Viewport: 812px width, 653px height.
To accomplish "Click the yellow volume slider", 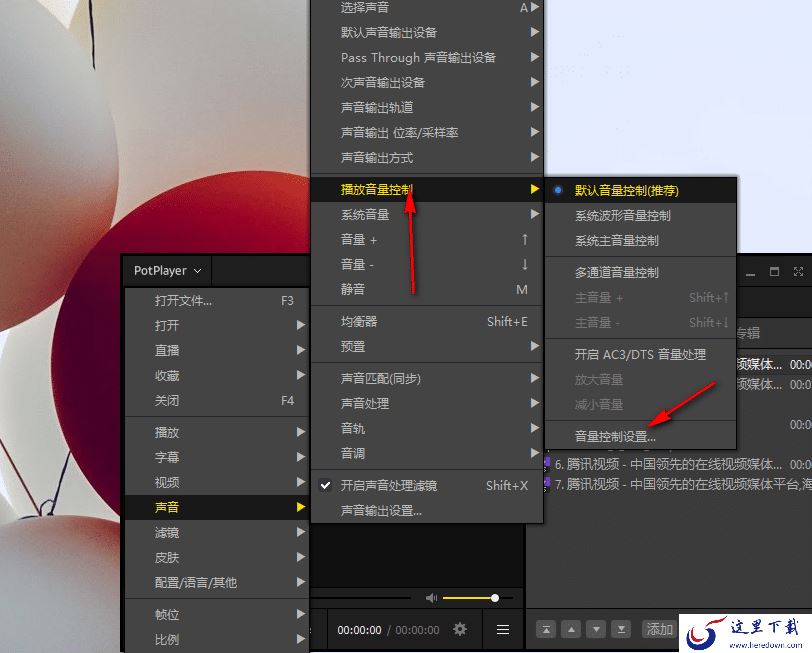I will point(477,598).
